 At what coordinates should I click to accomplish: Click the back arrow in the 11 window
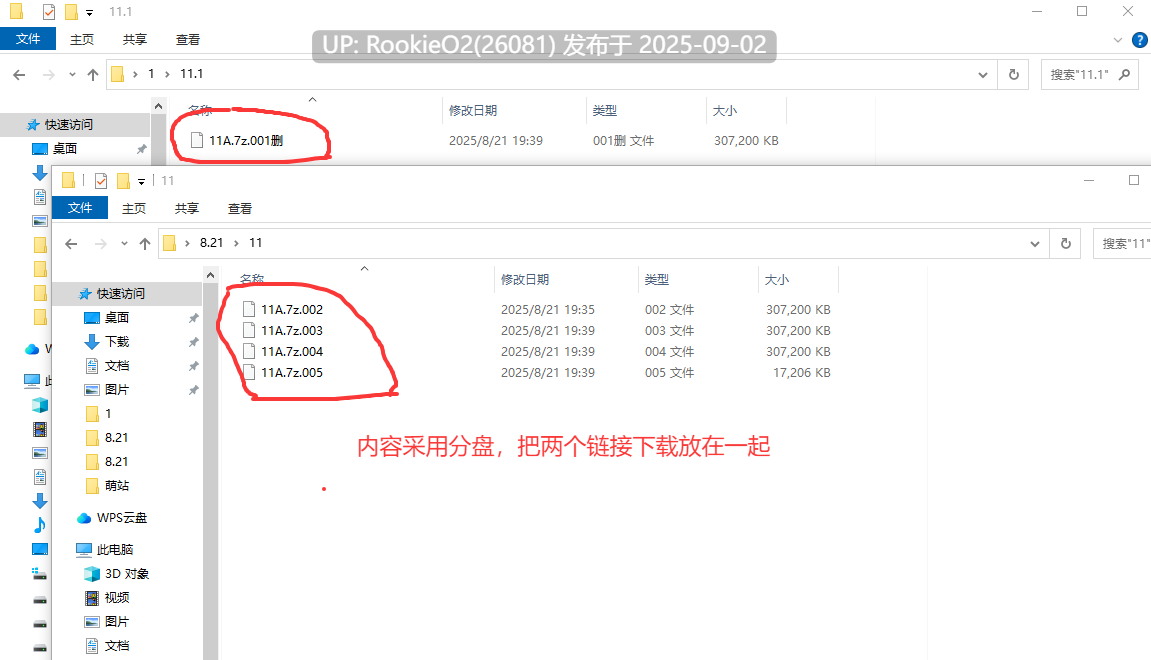[x=71, y=243]
